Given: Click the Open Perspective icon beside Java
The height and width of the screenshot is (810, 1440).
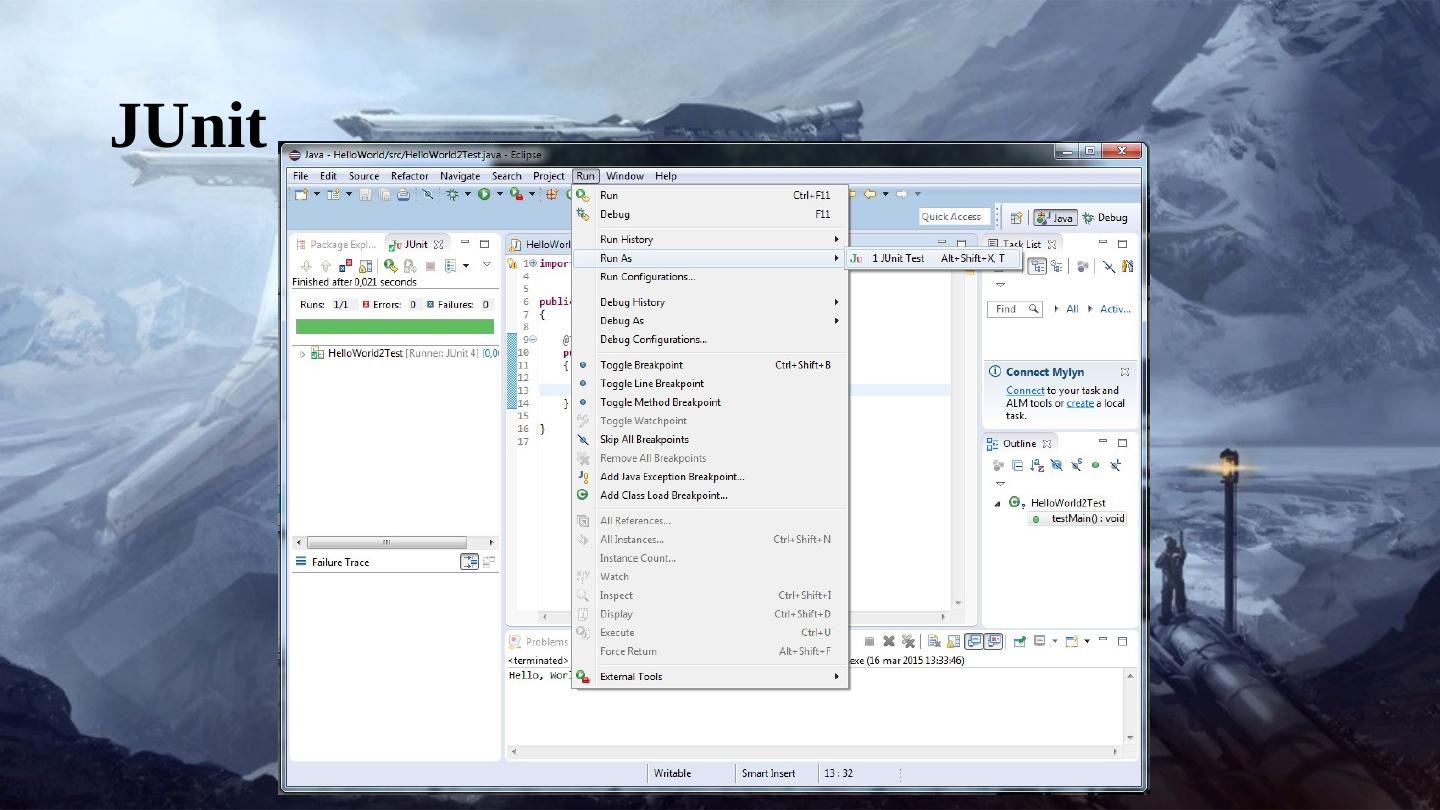Looking at the screenshot, I should click(1016, 218).
